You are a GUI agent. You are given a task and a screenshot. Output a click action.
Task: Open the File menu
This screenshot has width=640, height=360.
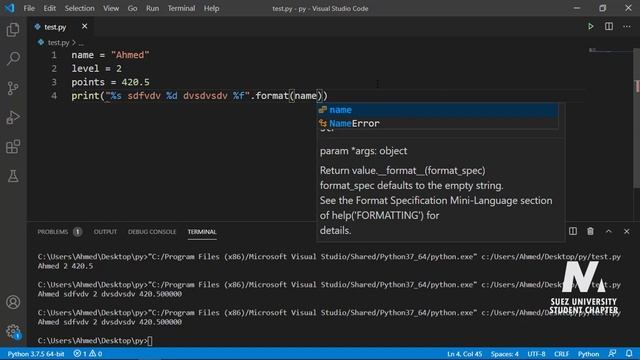[29, 8]
